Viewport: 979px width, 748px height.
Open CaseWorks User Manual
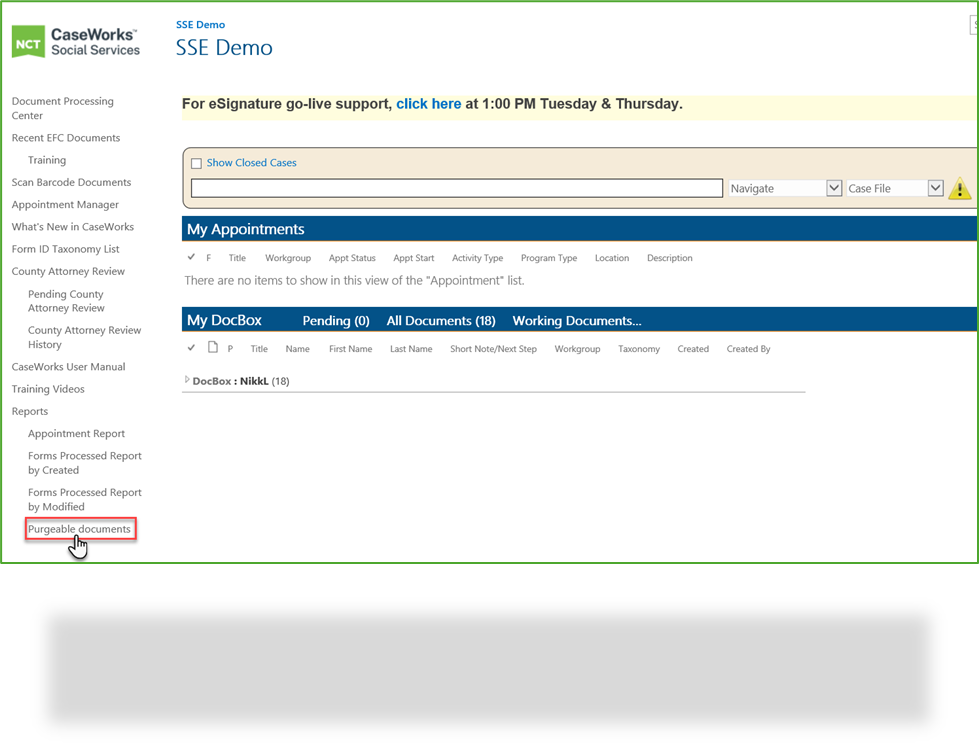(x=68, y=367)
